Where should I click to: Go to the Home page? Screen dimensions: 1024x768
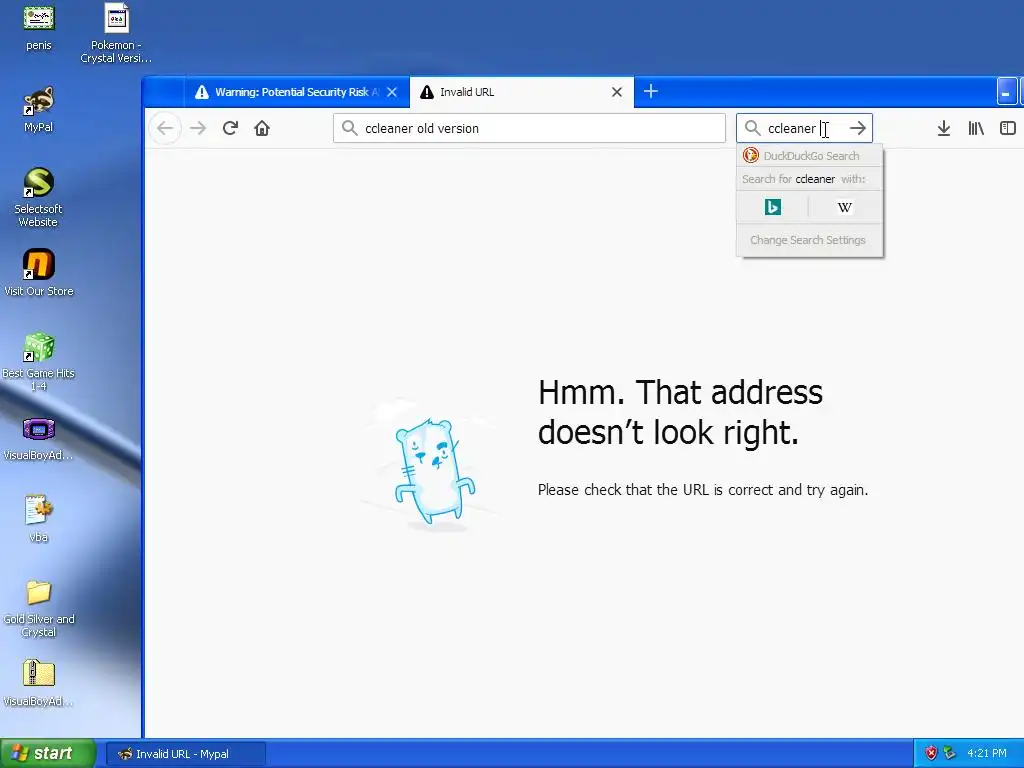(262, 128)
